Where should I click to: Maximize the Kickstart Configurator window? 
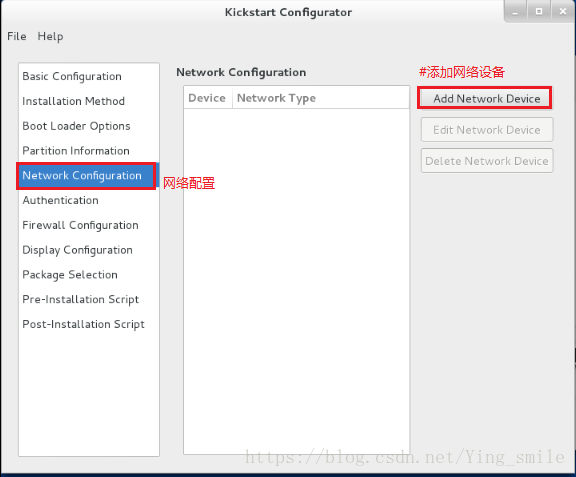[x=539, y=12]
